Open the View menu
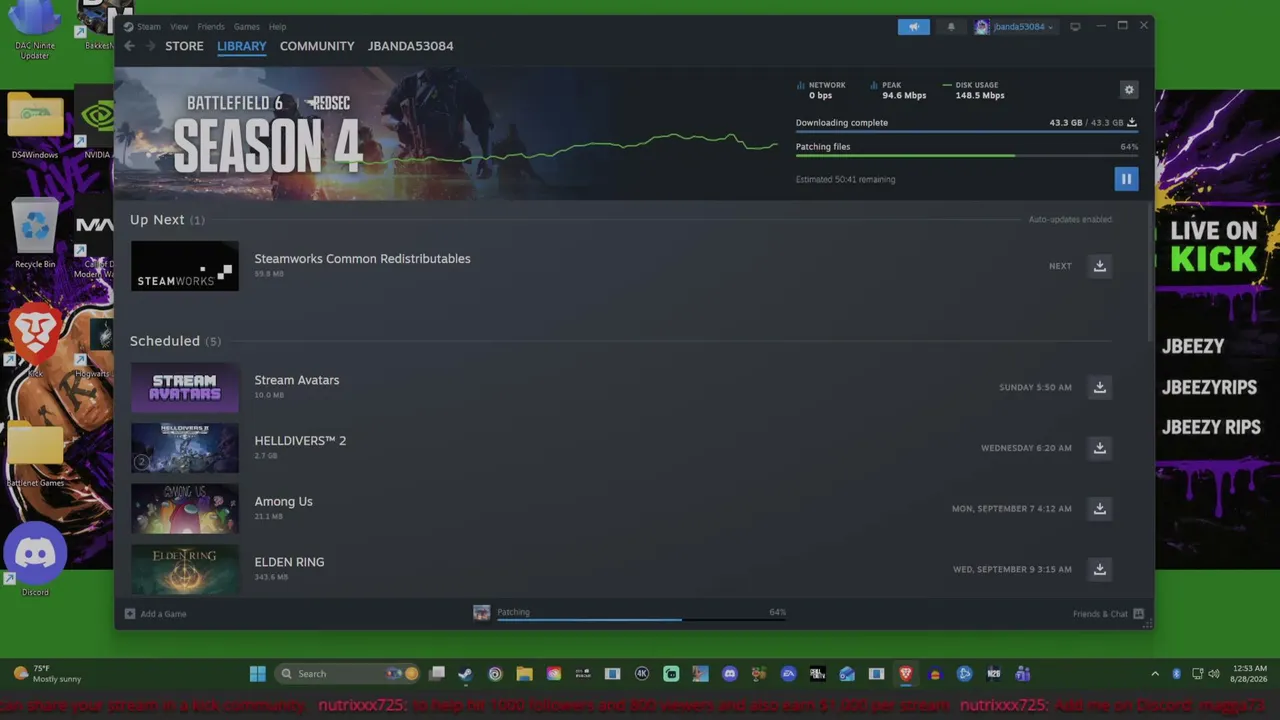1280x720 pixels. click(179, 27)
